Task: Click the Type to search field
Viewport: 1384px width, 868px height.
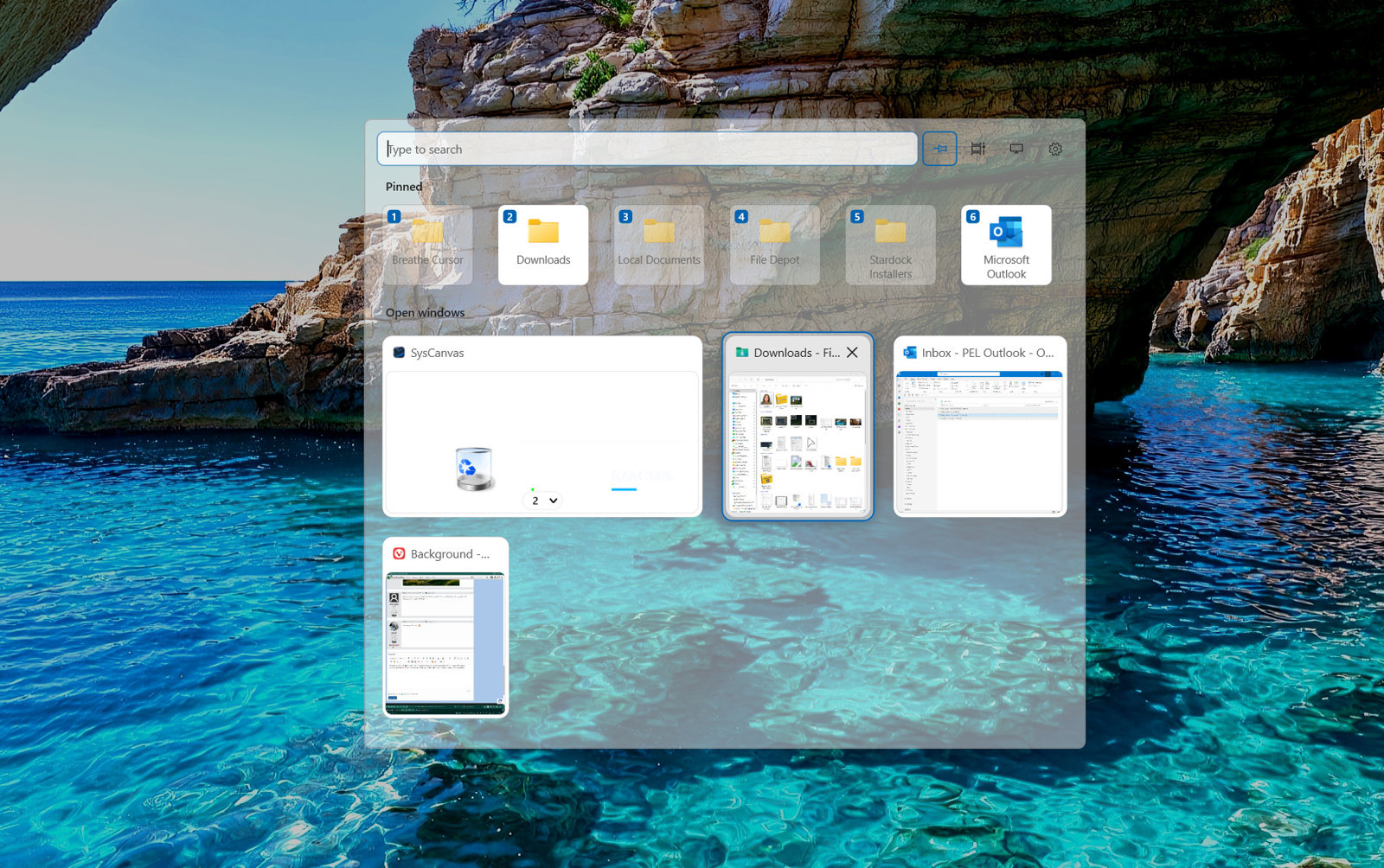Action: (647, 149)
